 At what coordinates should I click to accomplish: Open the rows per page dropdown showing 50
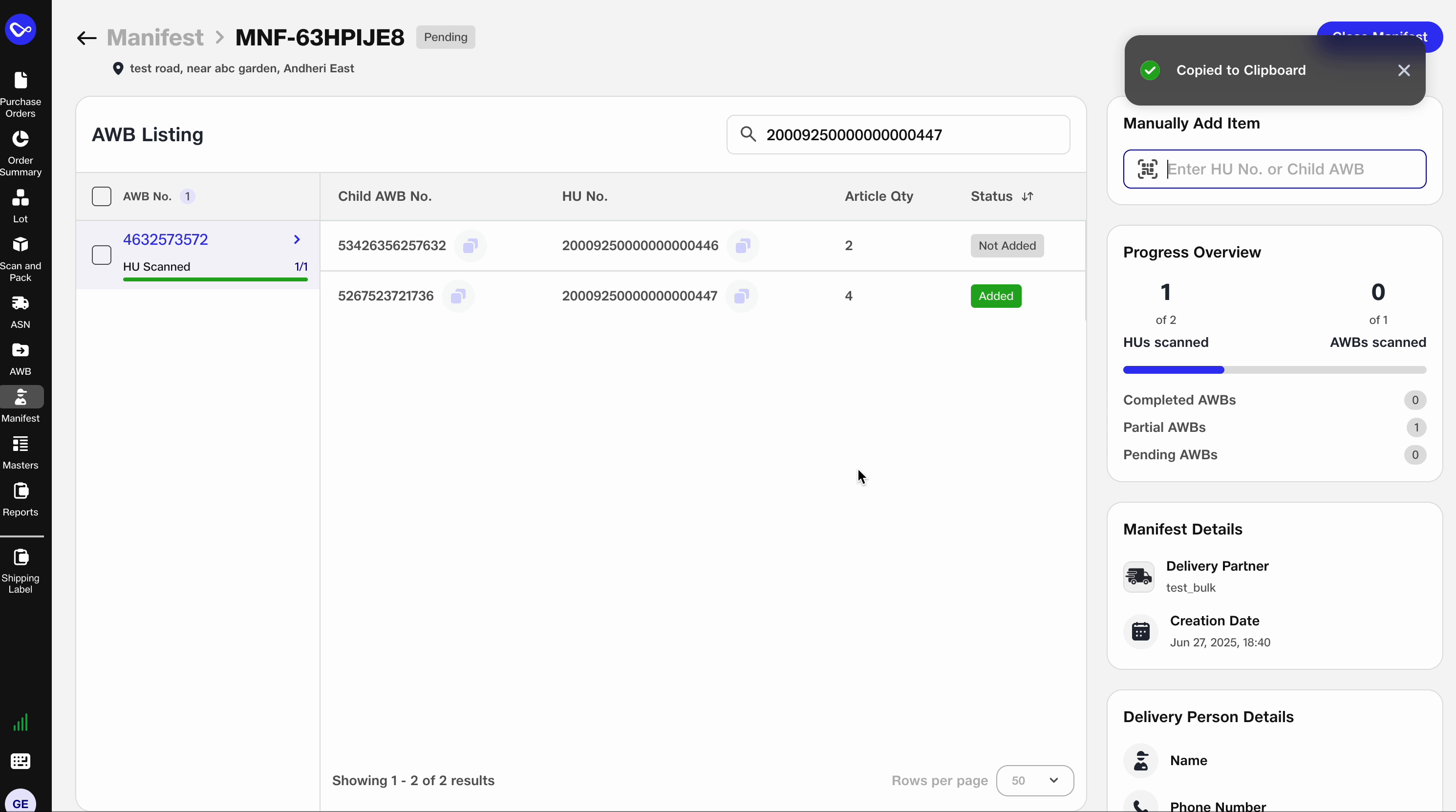click(x=1034, y=780)
